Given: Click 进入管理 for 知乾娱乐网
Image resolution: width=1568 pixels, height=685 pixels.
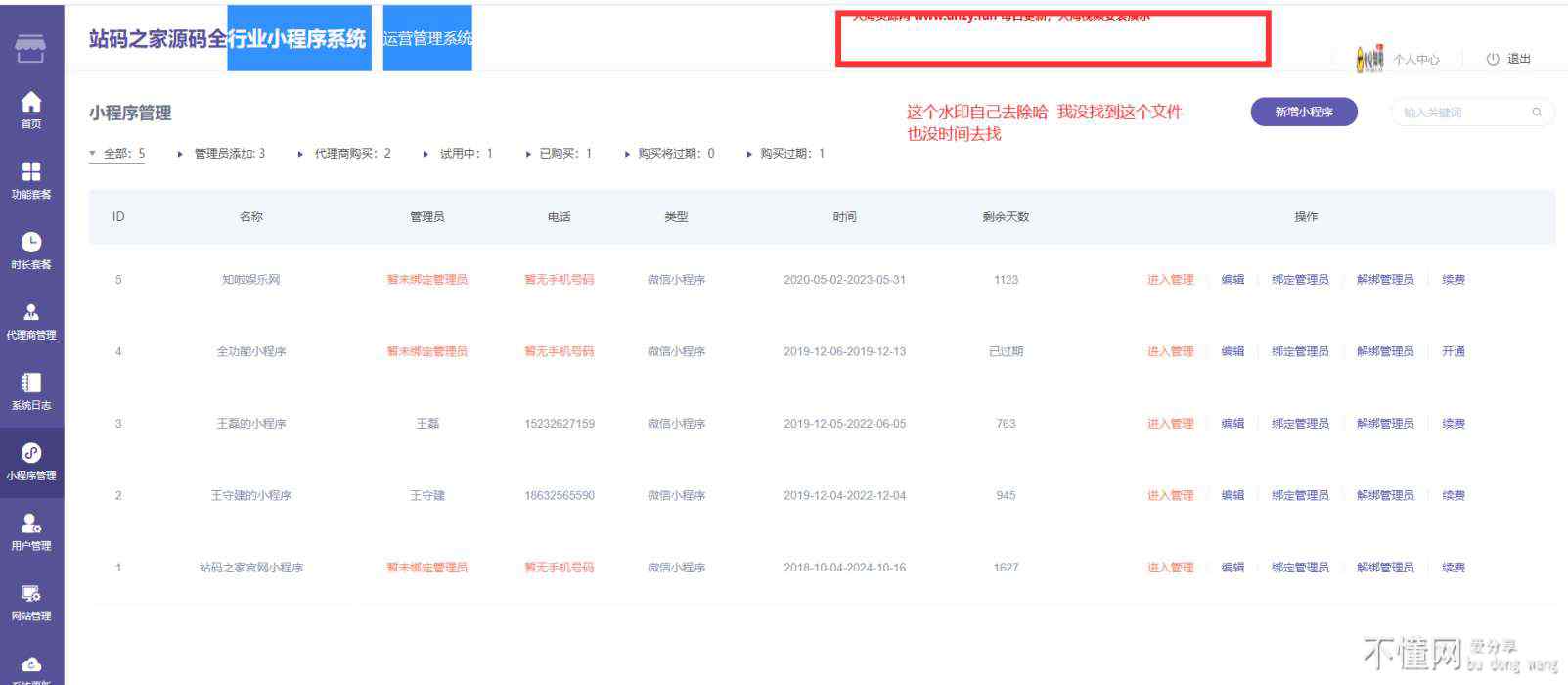Looking at the screenshot, I should 1171,280.
